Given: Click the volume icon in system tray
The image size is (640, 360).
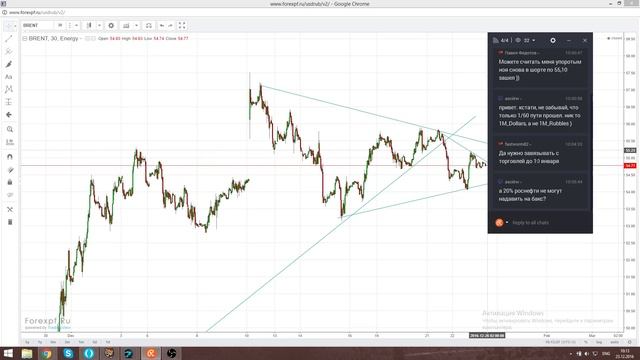Looking at the screenshot, I should [x=587, y=353].
